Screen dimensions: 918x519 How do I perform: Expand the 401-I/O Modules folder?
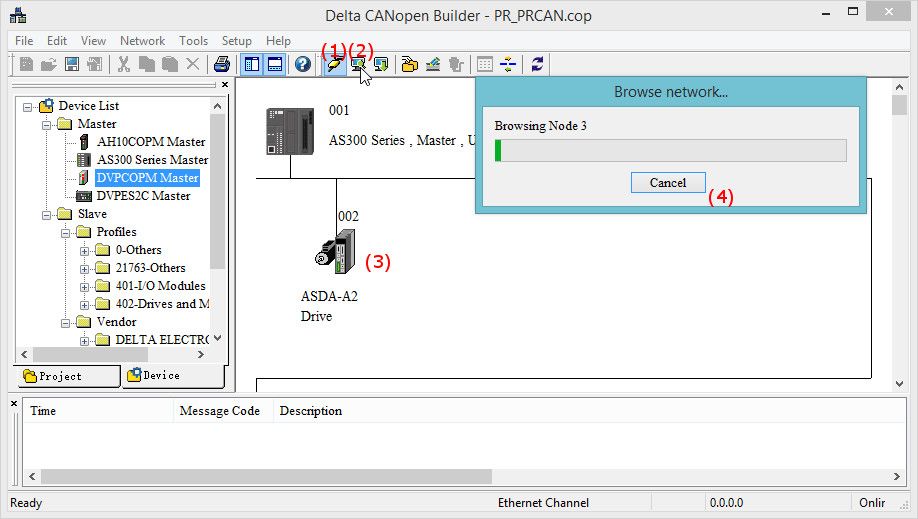click(x=85, y=286)
